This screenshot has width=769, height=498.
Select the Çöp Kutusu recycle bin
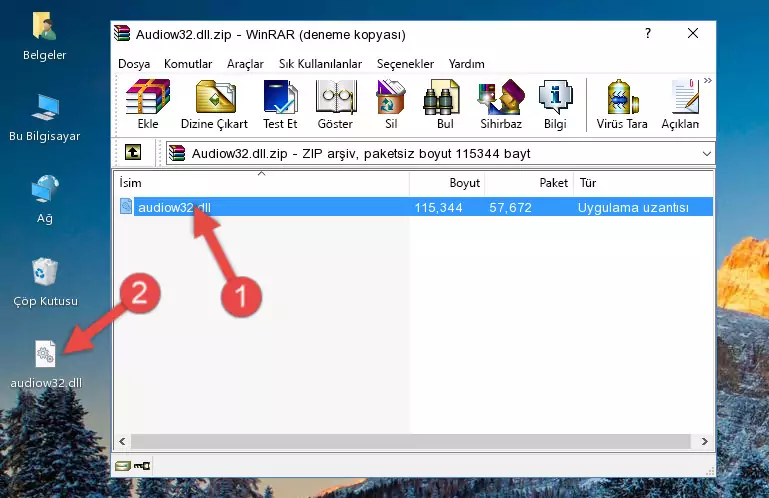(45, 282)
